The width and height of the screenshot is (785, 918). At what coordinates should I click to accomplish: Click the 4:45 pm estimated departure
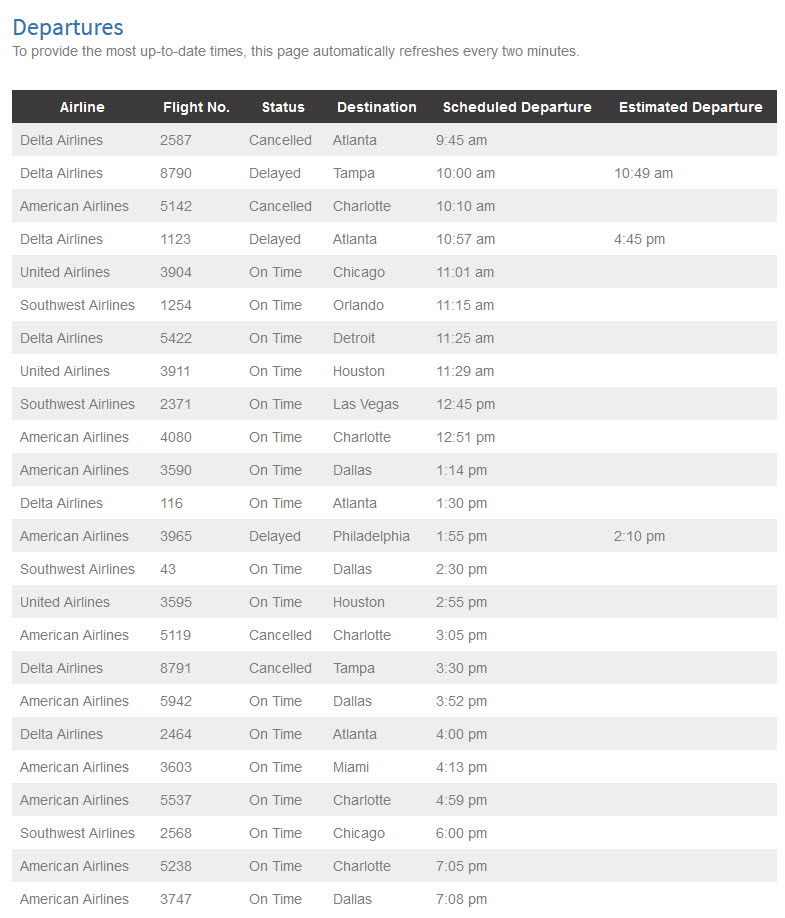click(639, 239)
